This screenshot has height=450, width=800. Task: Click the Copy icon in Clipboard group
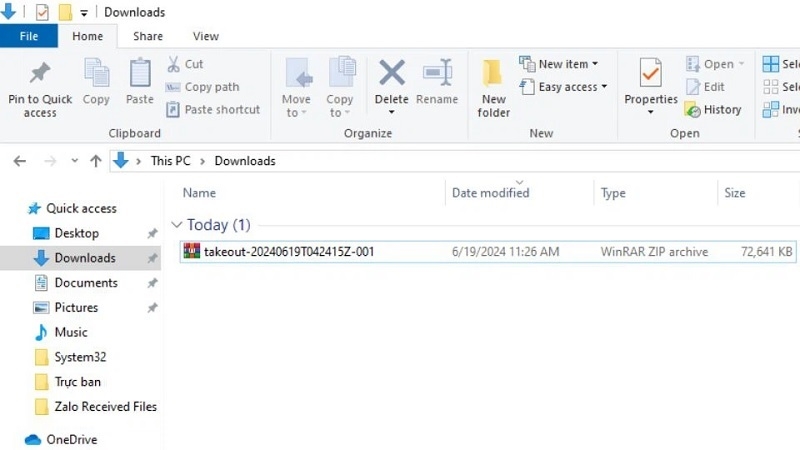pyautogui.click(x=96, y=74)
